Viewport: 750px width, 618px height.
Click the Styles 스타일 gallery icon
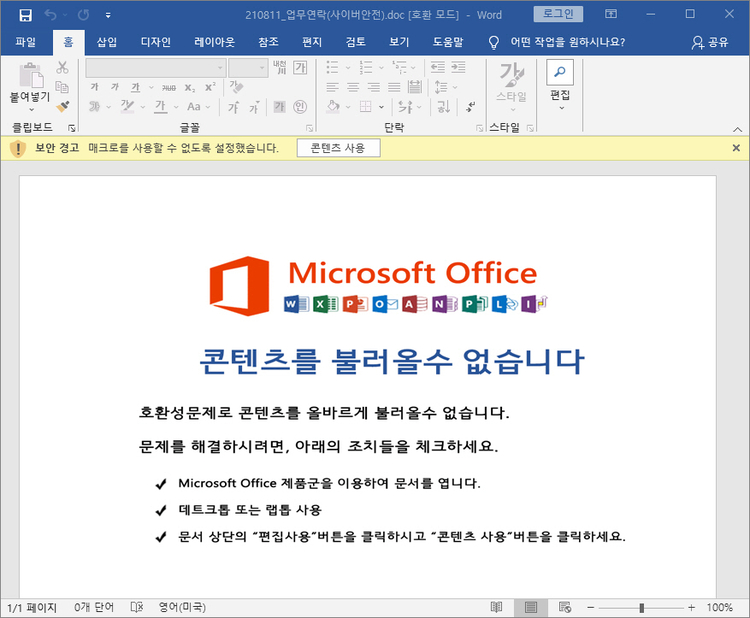tap(511, 75)
